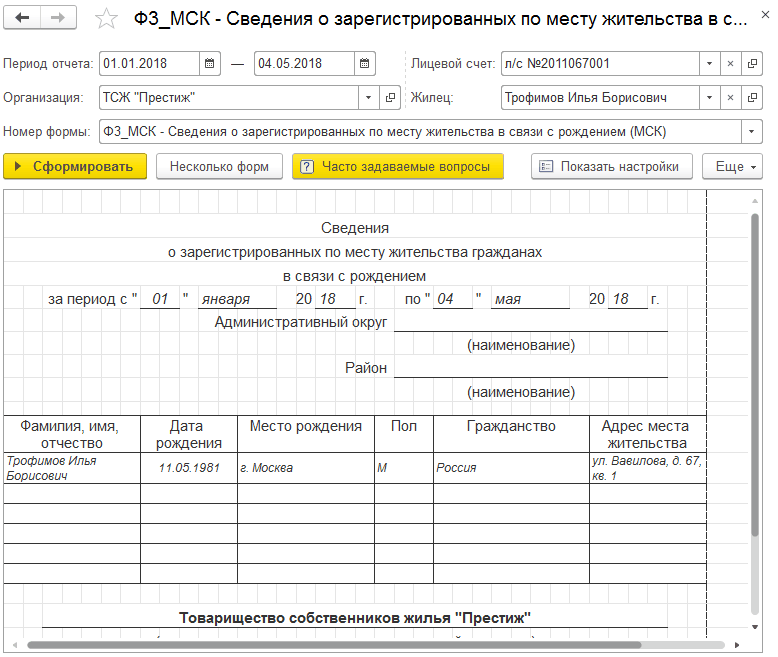This screenshot has height=657, width=778.
Task: Click the horizontal scrollbar thumb
Action: 334,645
